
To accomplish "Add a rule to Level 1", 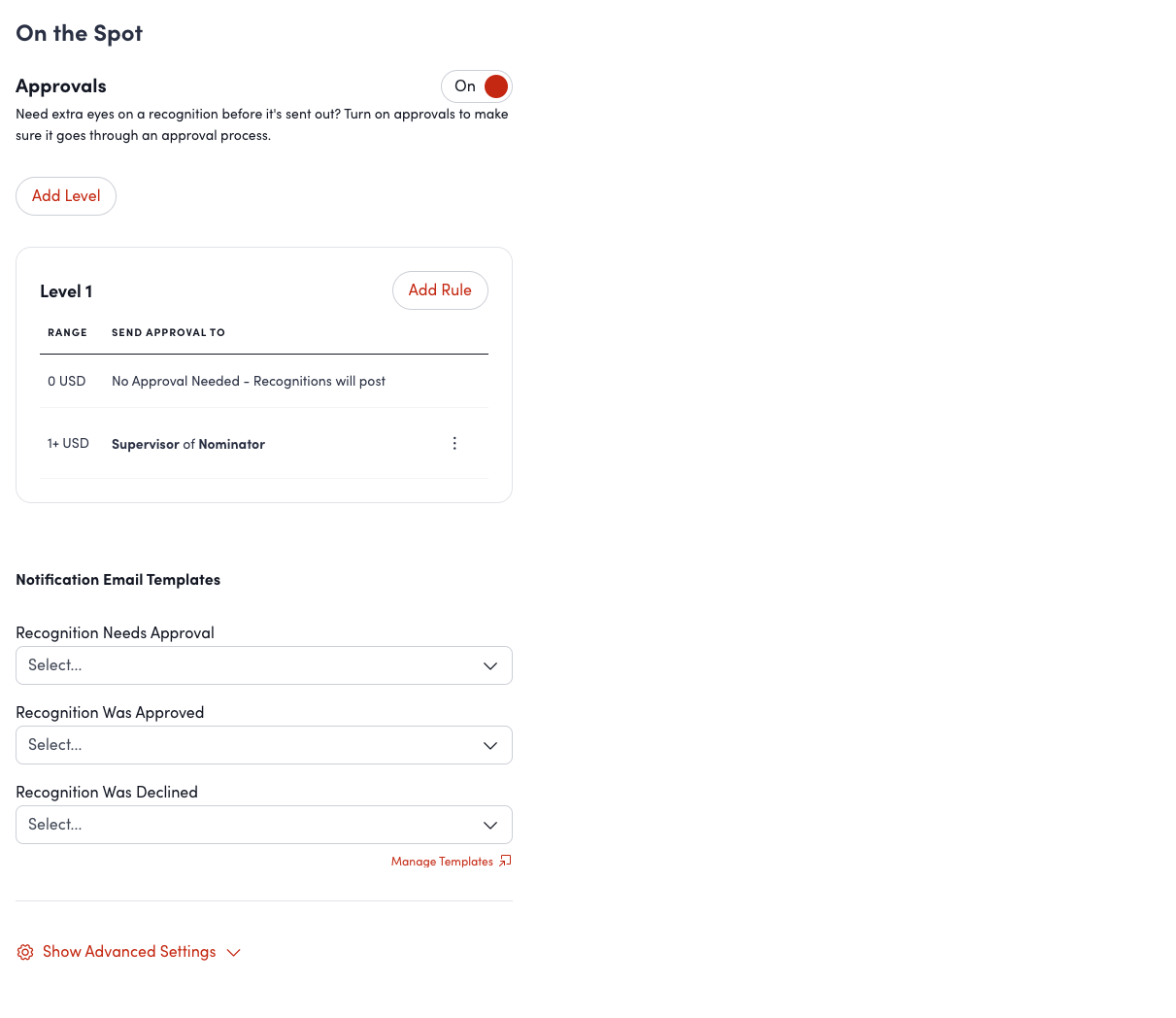I will point(440,290).
